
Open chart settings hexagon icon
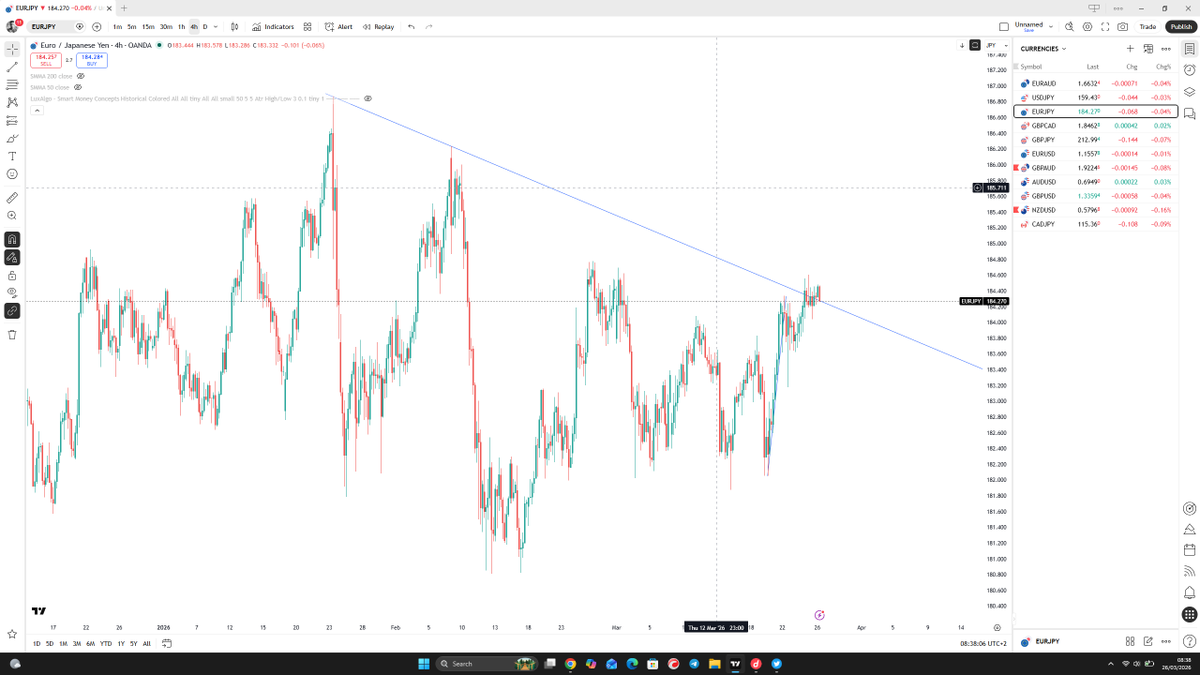click(1087, 27)
